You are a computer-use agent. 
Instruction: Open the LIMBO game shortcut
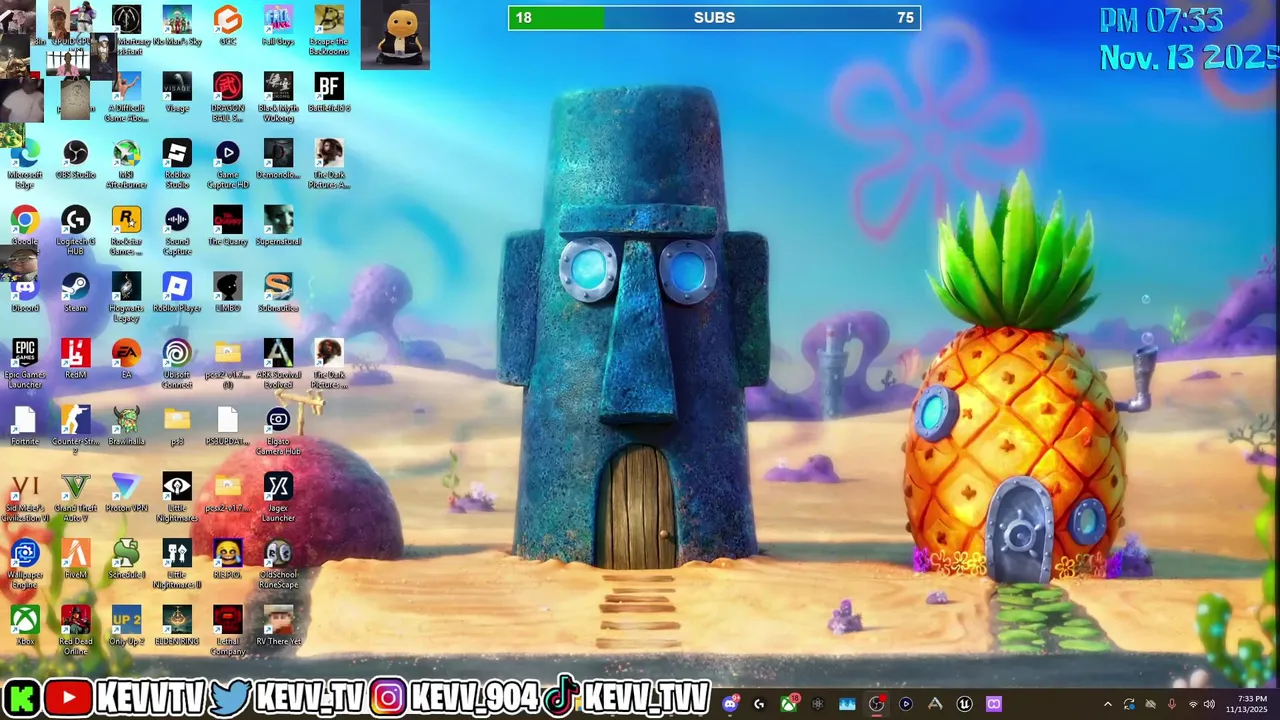click(x=228, y=294)
